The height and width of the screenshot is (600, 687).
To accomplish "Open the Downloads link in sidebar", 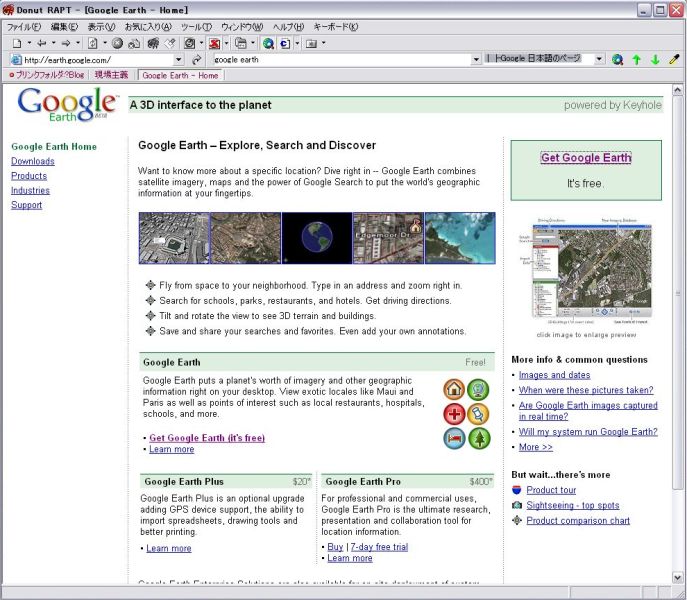I will pos(33,161).
